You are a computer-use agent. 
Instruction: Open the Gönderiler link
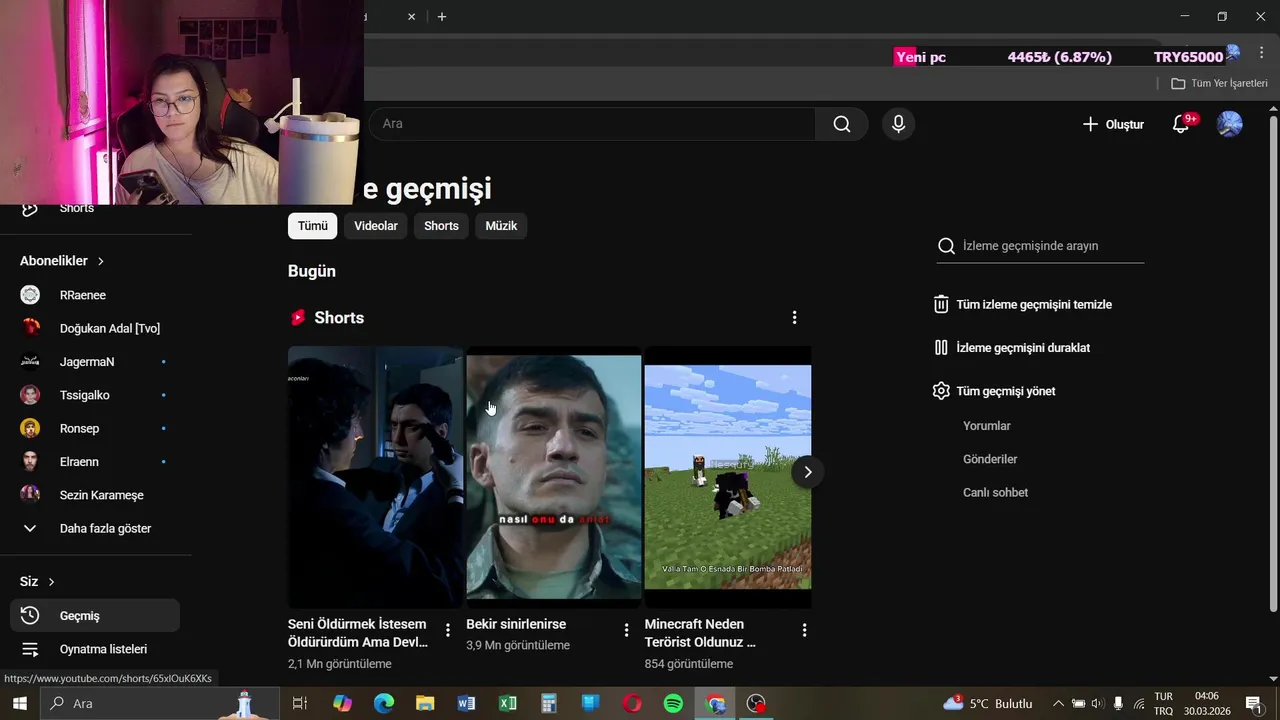tap(990, 459)
